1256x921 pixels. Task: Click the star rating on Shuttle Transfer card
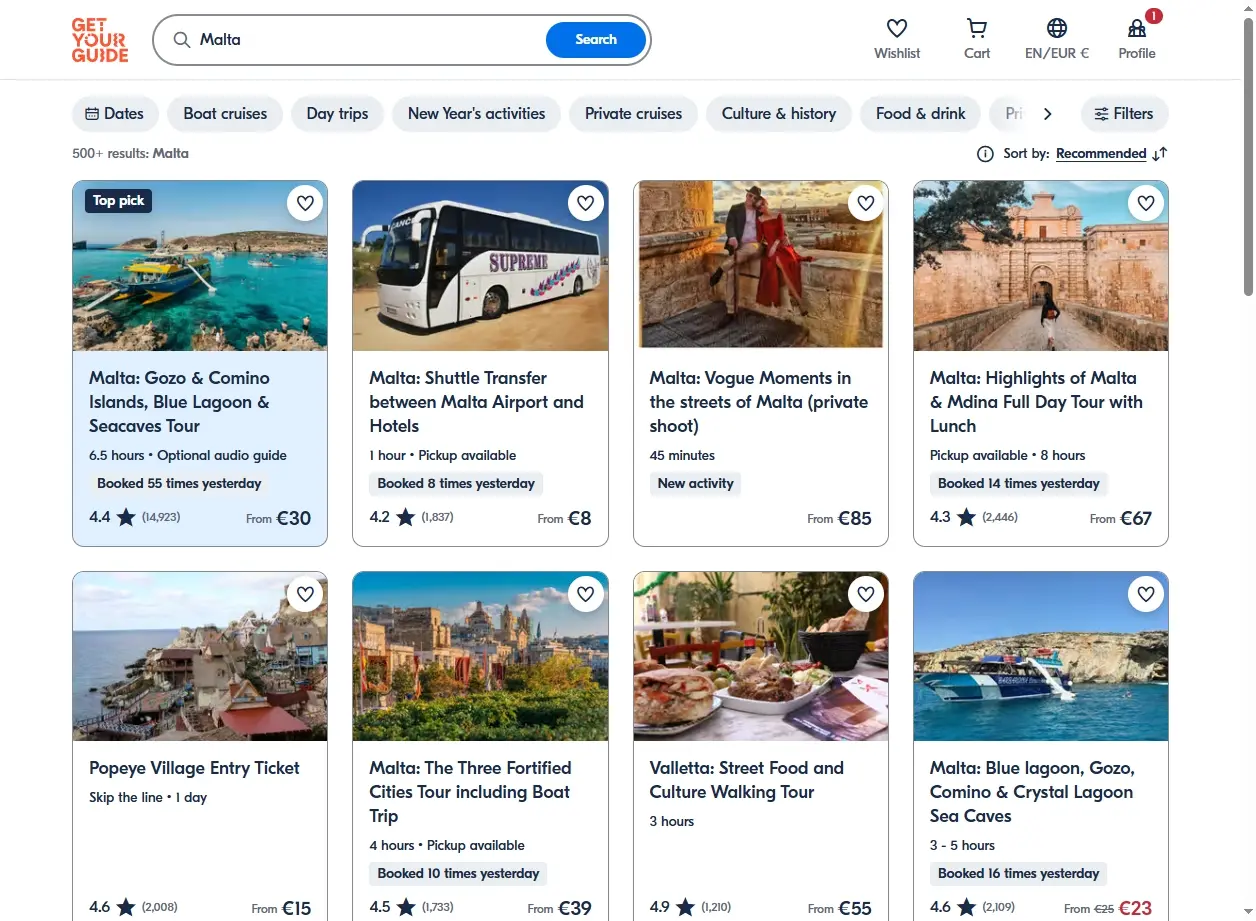pos(405,517)
